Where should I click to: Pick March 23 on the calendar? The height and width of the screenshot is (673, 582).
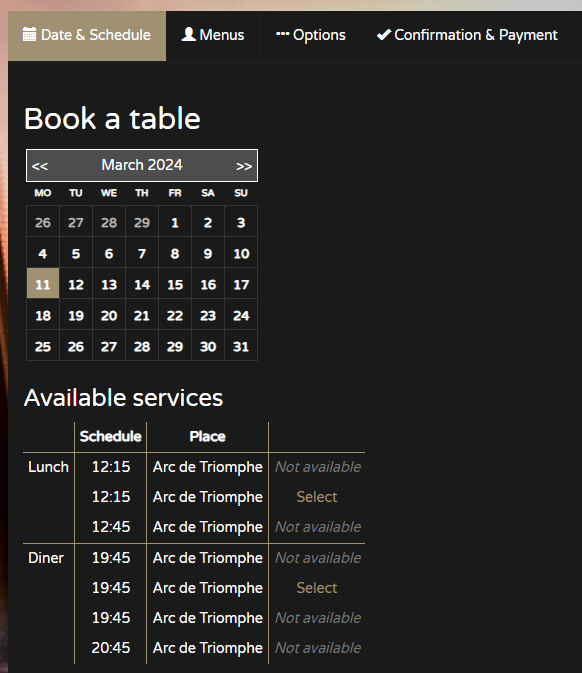pos(208,315)
